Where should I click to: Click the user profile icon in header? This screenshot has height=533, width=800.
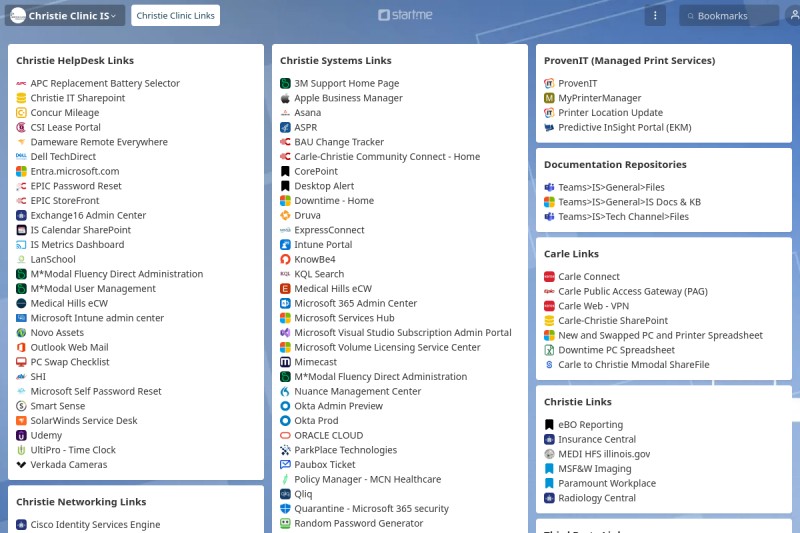pyautogui.click(x=794, y=15)
